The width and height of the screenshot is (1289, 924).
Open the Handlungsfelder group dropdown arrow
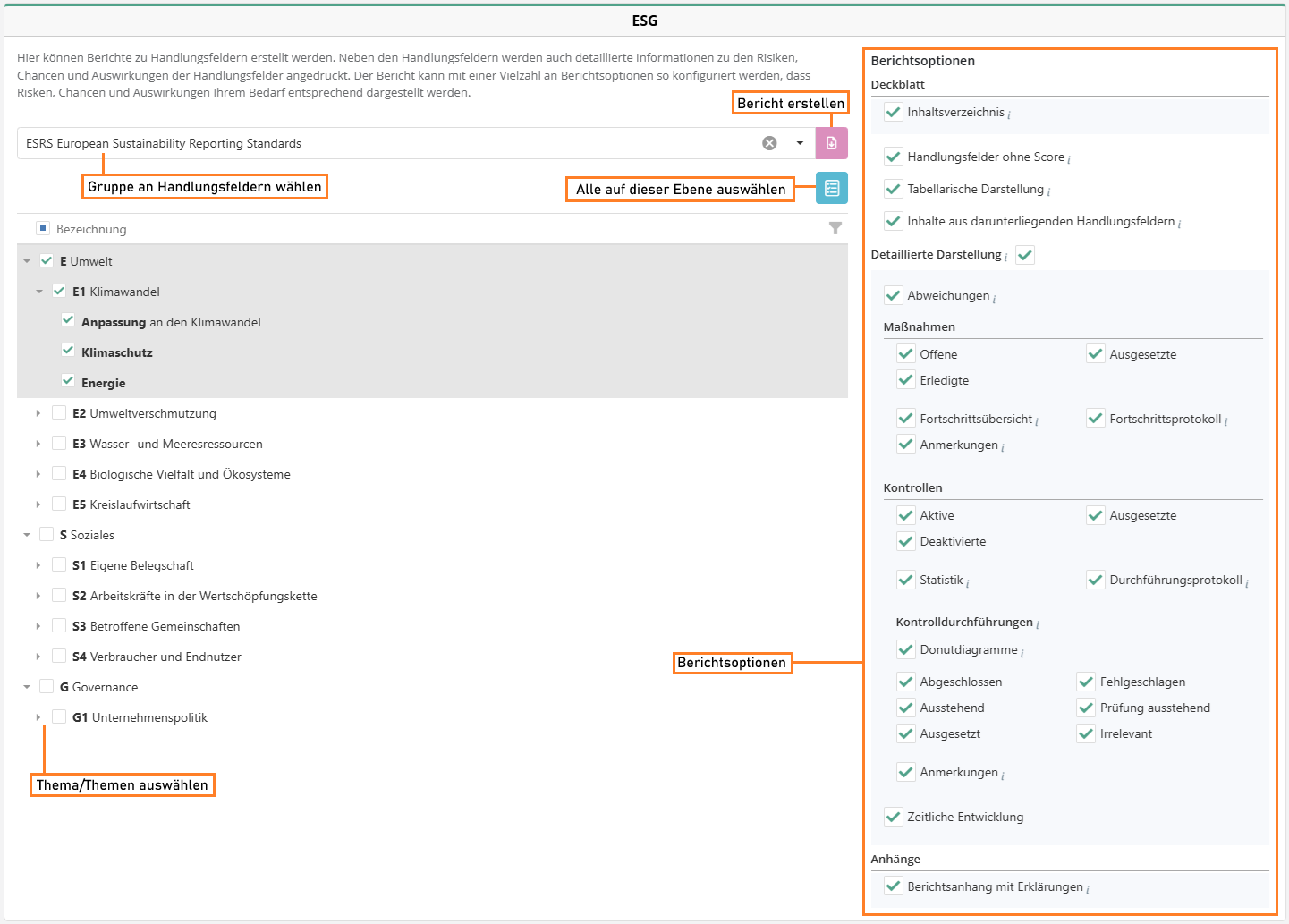pyautogui.click(x=800, y=143)
